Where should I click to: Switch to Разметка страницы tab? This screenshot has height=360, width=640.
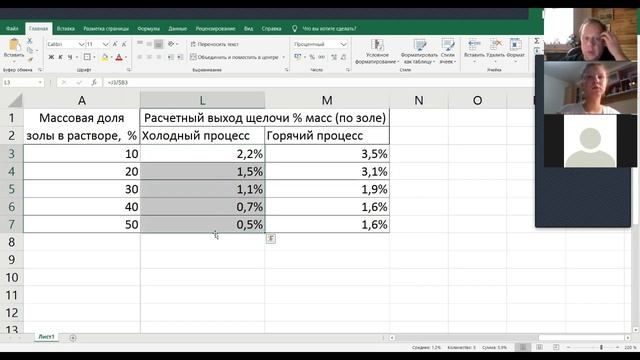pos(106,29)
